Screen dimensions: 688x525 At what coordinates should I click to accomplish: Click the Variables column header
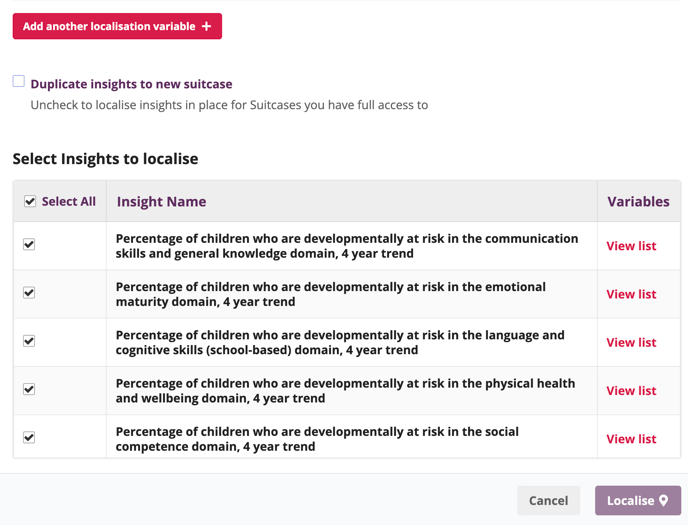point(638,201)
